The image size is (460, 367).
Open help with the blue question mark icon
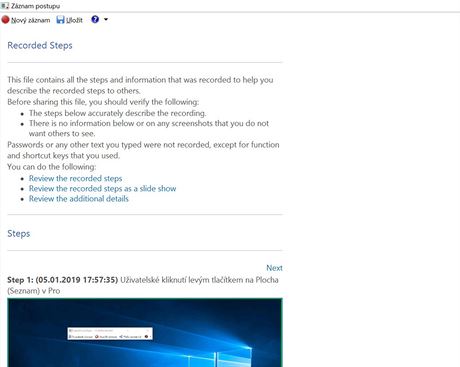pos(95,19)
